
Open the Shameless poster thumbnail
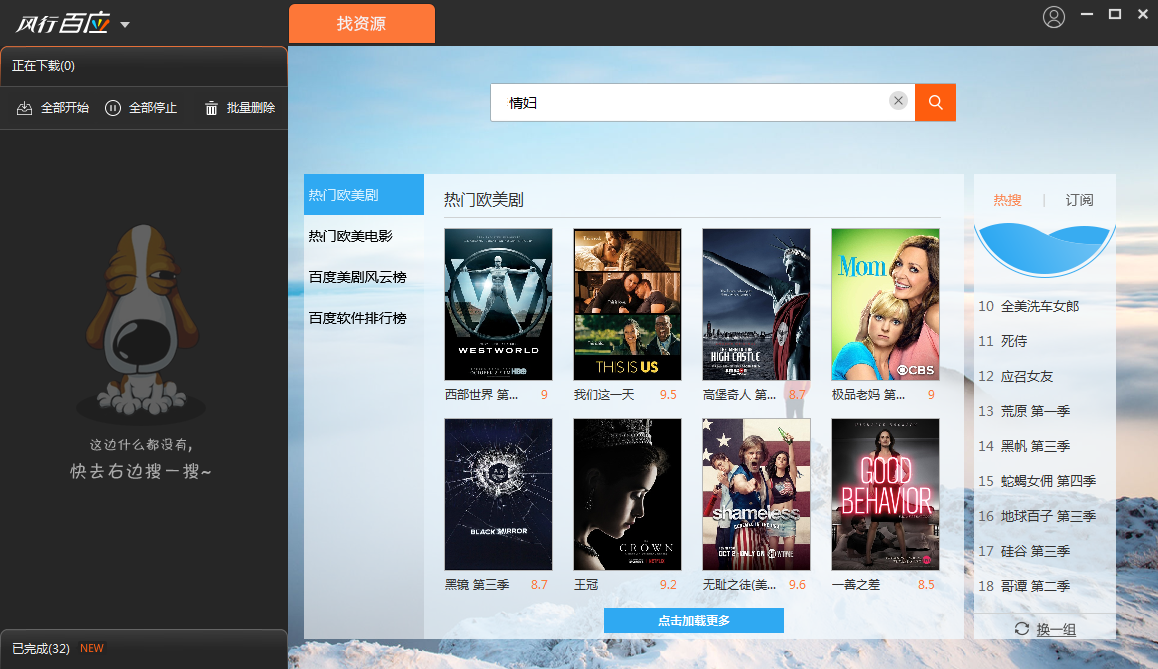click(756, 495)
